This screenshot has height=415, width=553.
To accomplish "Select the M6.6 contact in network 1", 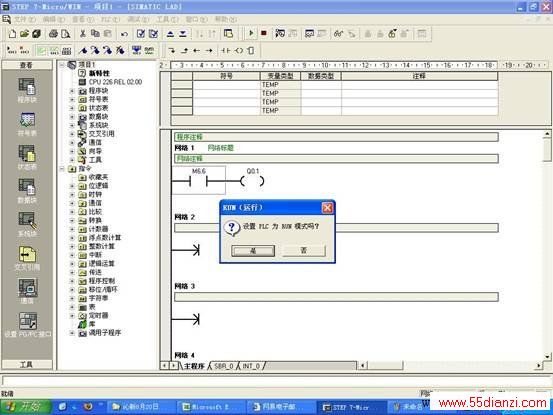I will [199, 181].
